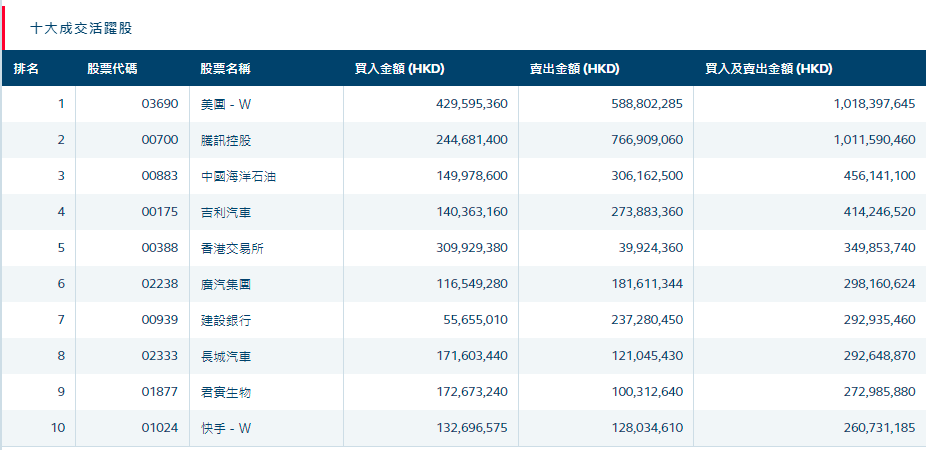
Task: Click total 298,160,624
Action: [x=880, y=284]
